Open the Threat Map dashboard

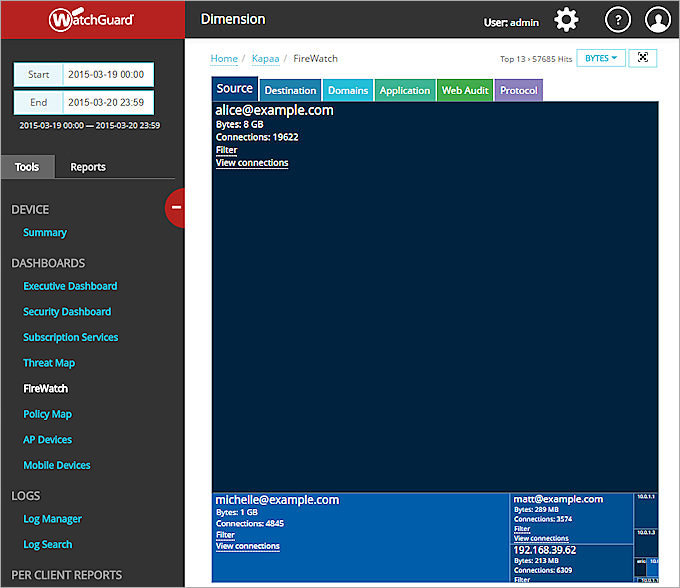(x=49, y=363)
